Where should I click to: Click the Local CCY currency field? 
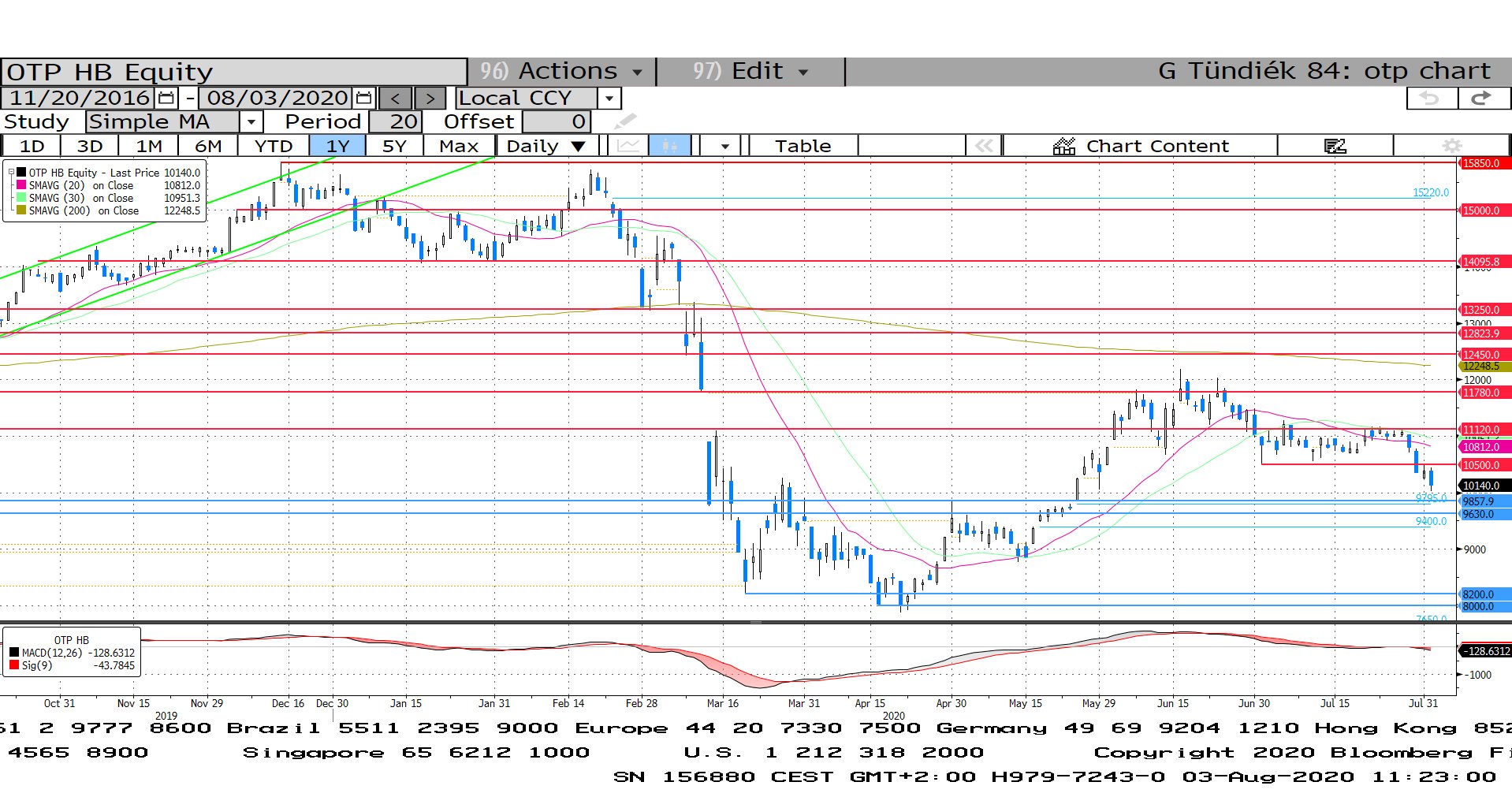click(x=526, y=99)
